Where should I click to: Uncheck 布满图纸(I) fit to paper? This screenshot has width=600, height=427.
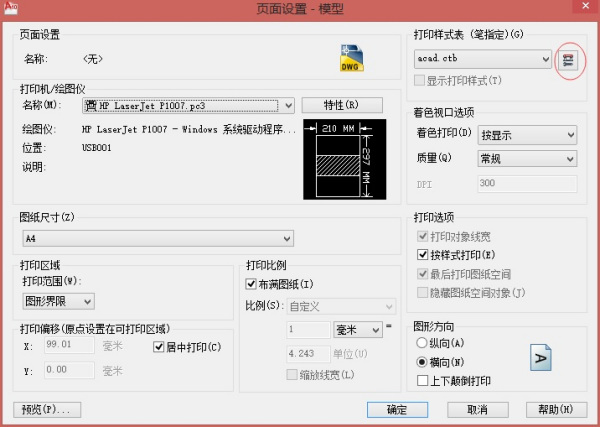(251, 284)
